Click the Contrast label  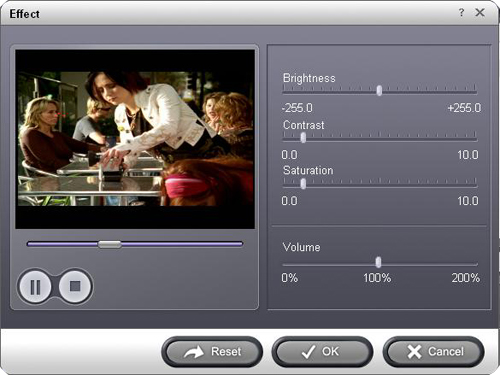coord(303,125)
